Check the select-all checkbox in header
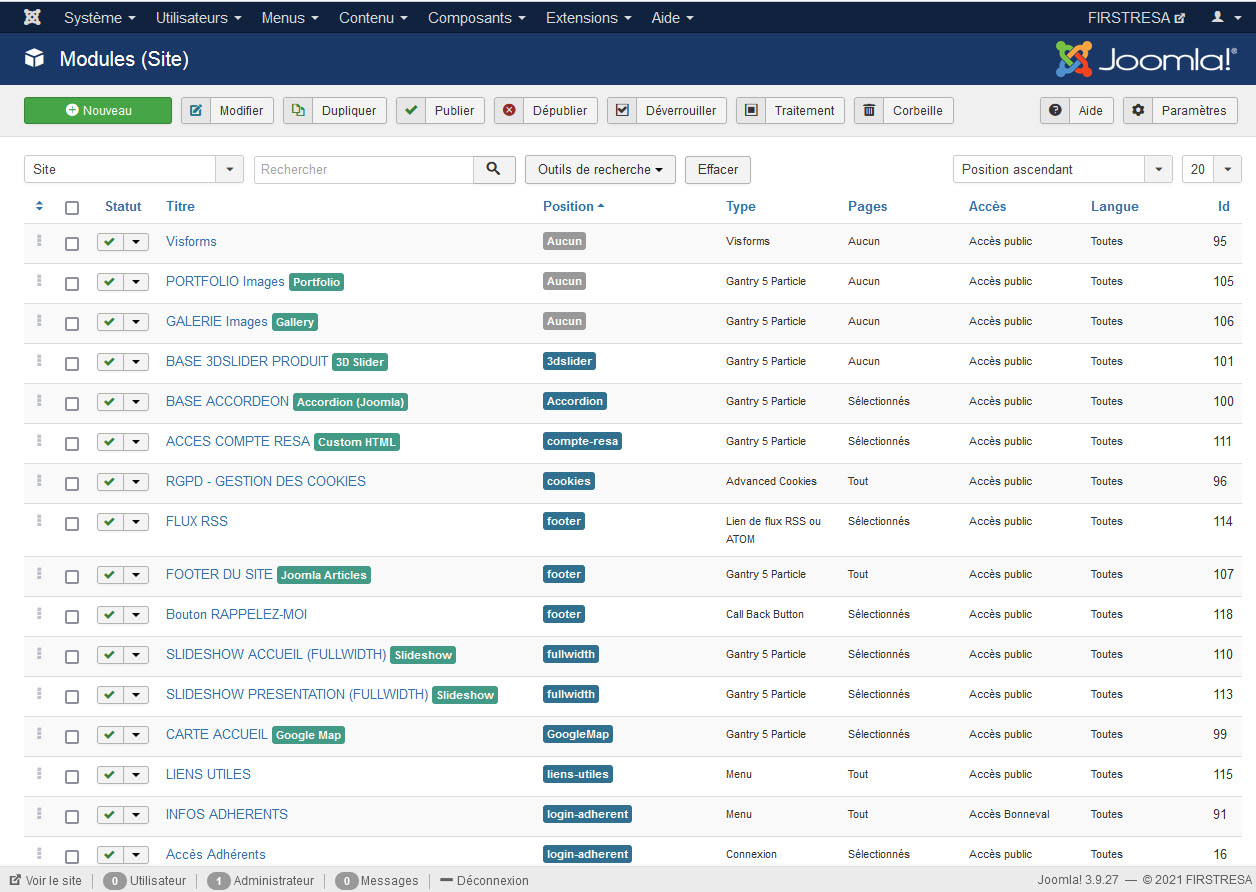The width and height of the screenshot is (1256, 892). point(72,208)
